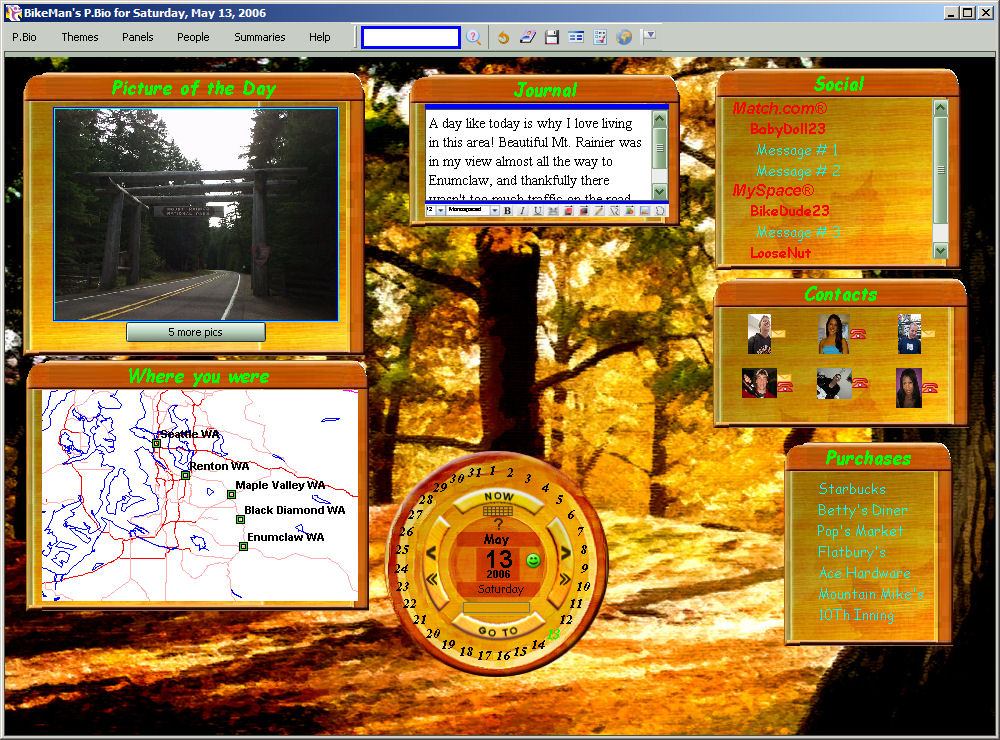The image size is (1000, 740).
Task: Open the Themes menu
Action: (80, 37)
